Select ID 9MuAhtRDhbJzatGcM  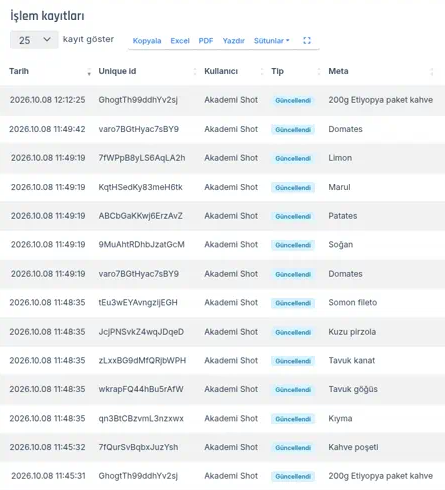point(141,244)
